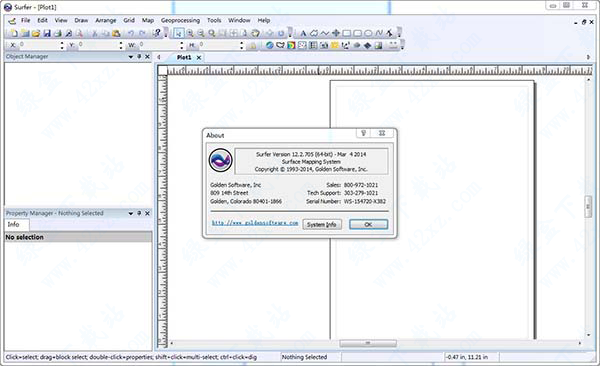Screen dimensions: 600x366
Task: Create a new 3D surface map
Action: [367, 46]
